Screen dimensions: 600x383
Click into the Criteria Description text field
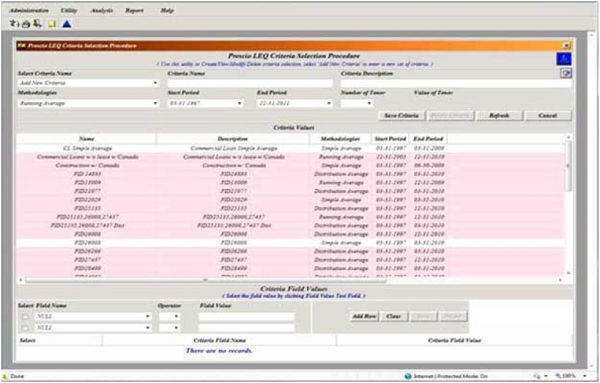click(x=456, y=83)
